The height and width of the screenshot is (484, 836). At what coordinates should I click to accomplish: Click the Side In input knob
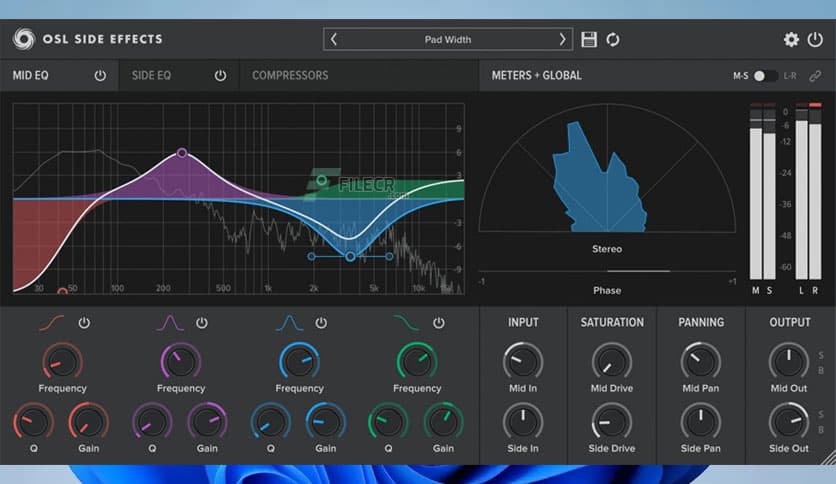tap(523, 422)
